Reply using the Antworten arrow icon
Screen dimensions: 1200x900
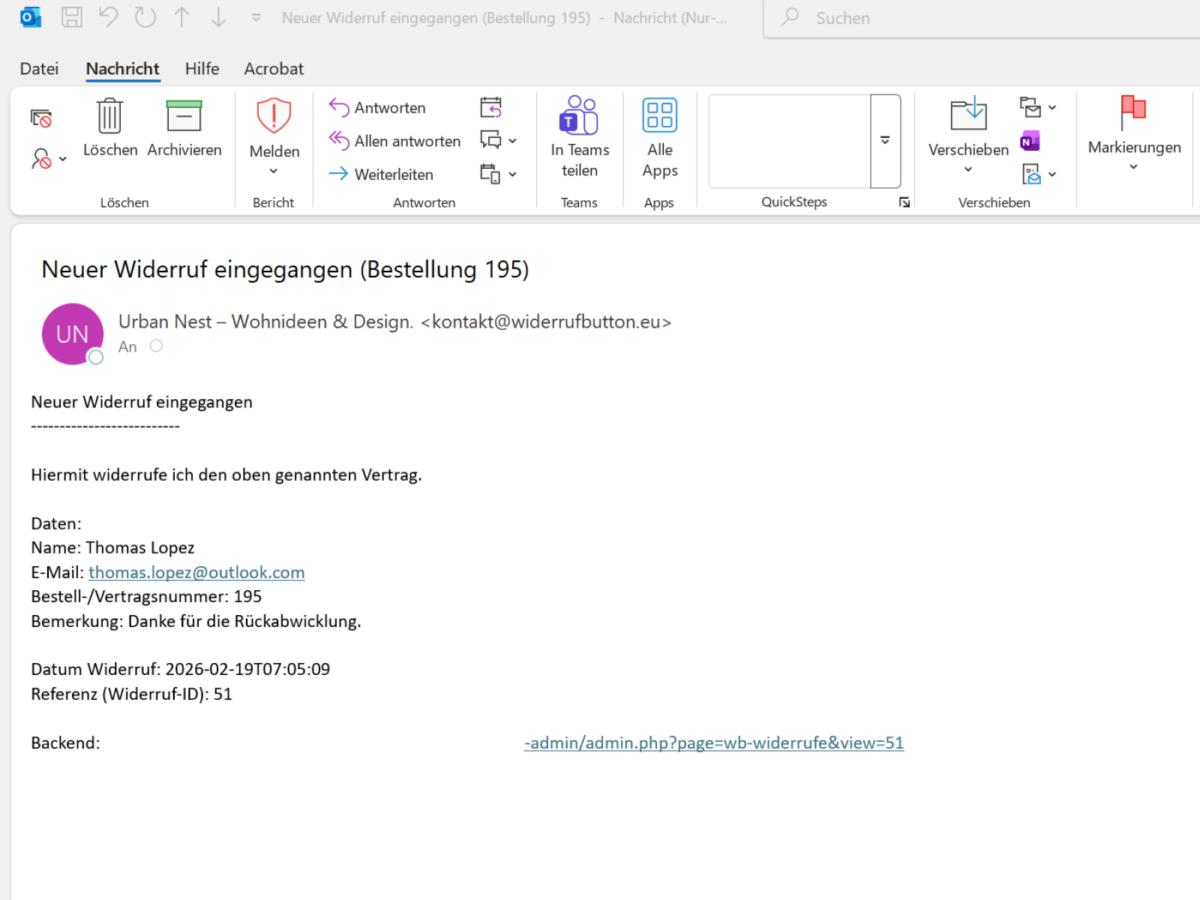[x=340, y=107]
